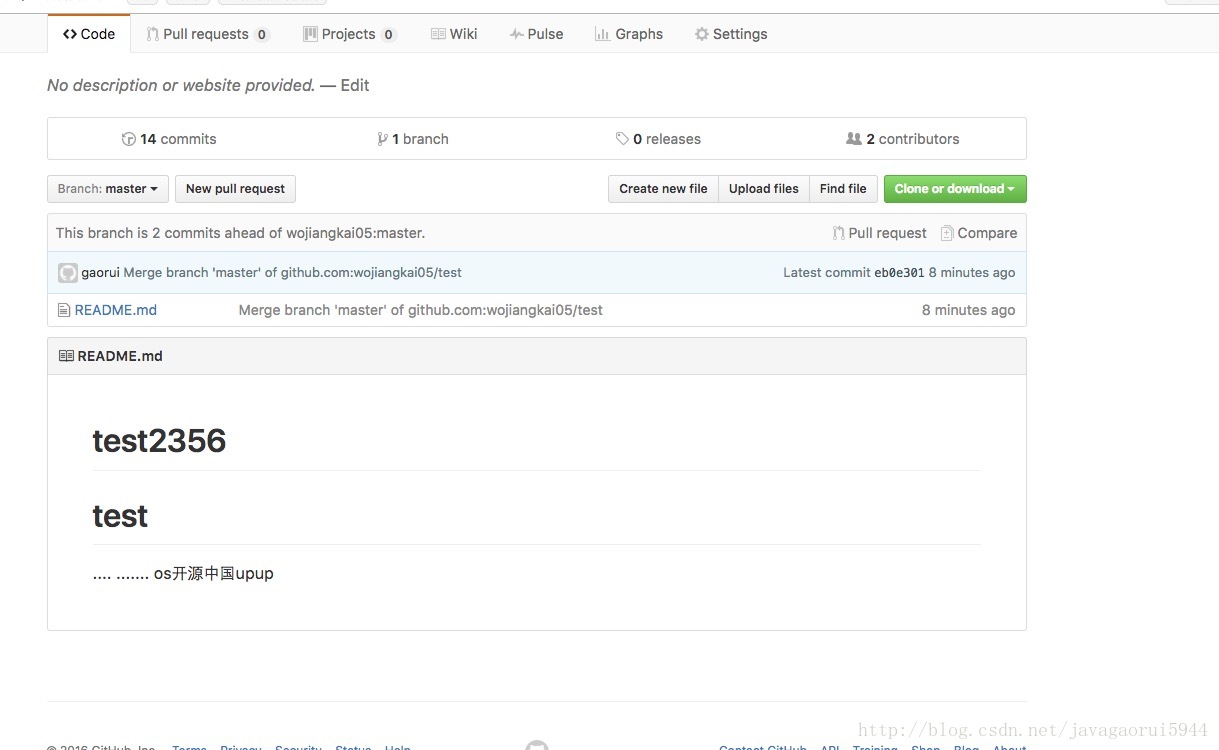Click the Pulse activity icon
Image resolution: width=1219 pixels, height=750 pixels.
point(516,34)
